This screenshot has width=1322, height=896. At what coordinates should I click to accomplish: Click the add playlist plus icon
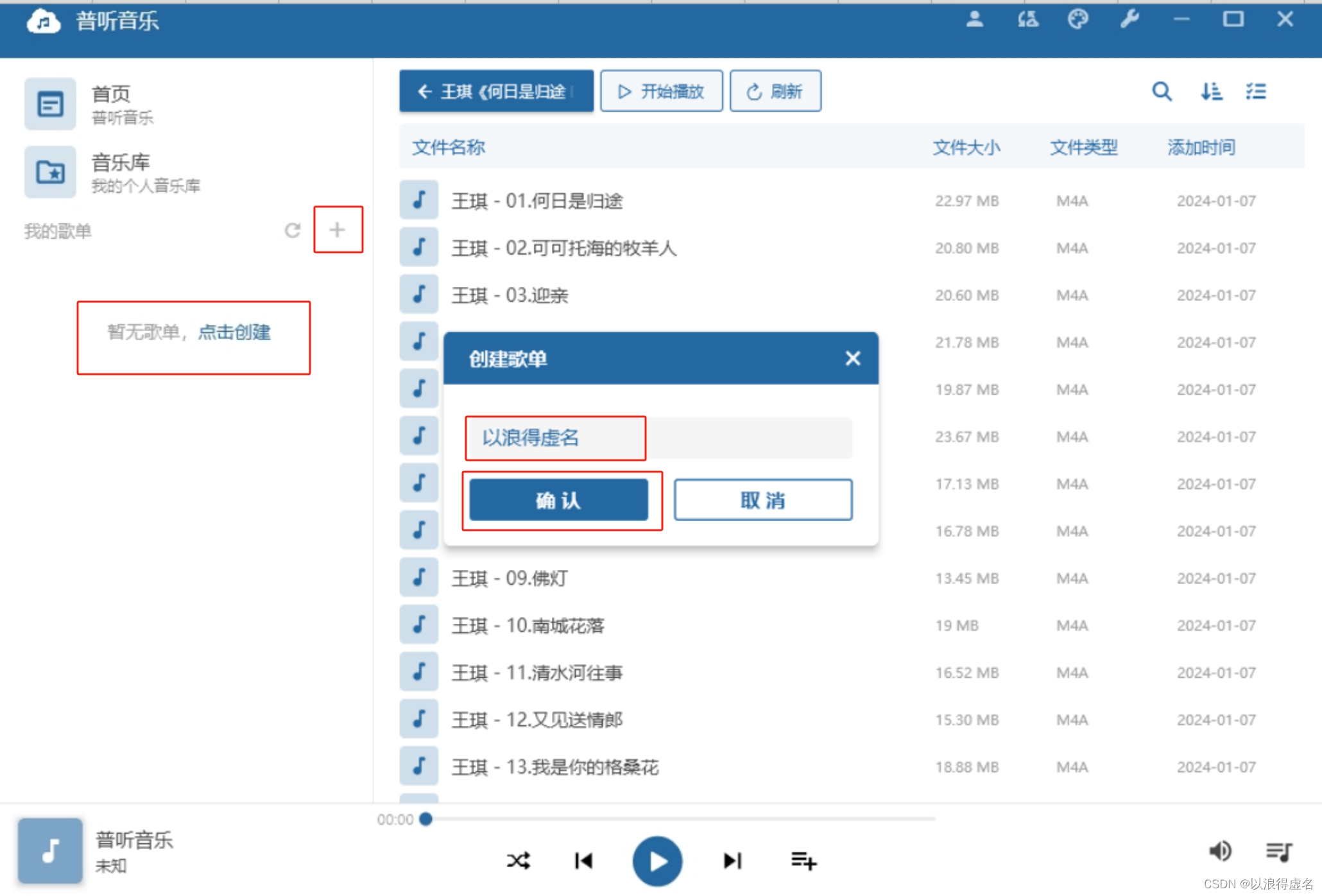click(x=337, y=230)
